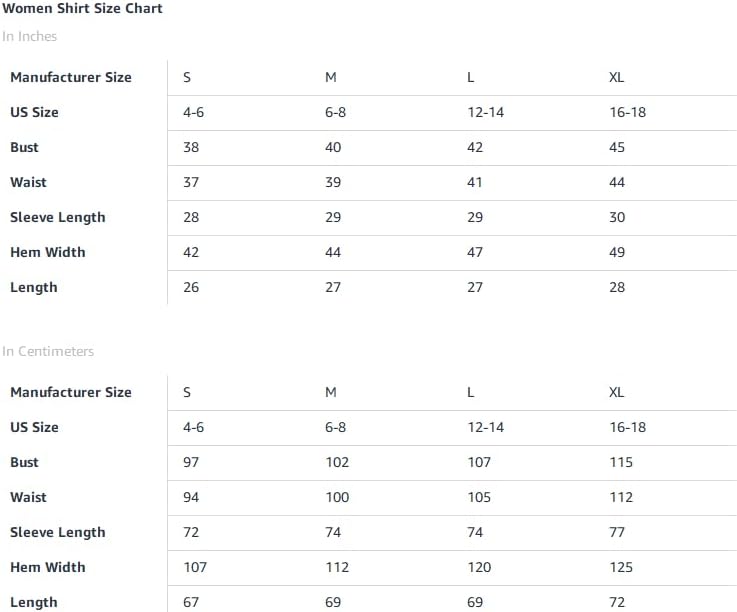This screenshot has height=612, width=737.
Task: Select the XL column header in inches table
Action: point(617,77)
